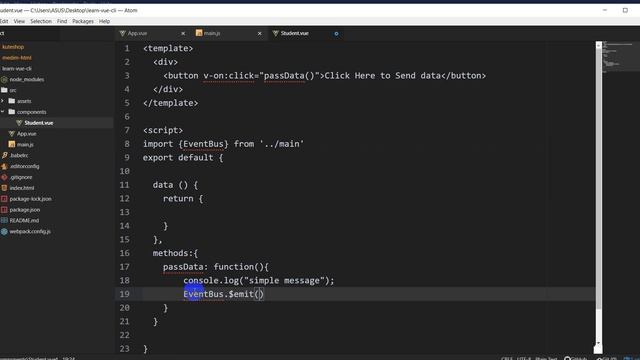Click UTF-8 encoding in status bar
This screenshot has width=640, height=360.
point(524,358)
